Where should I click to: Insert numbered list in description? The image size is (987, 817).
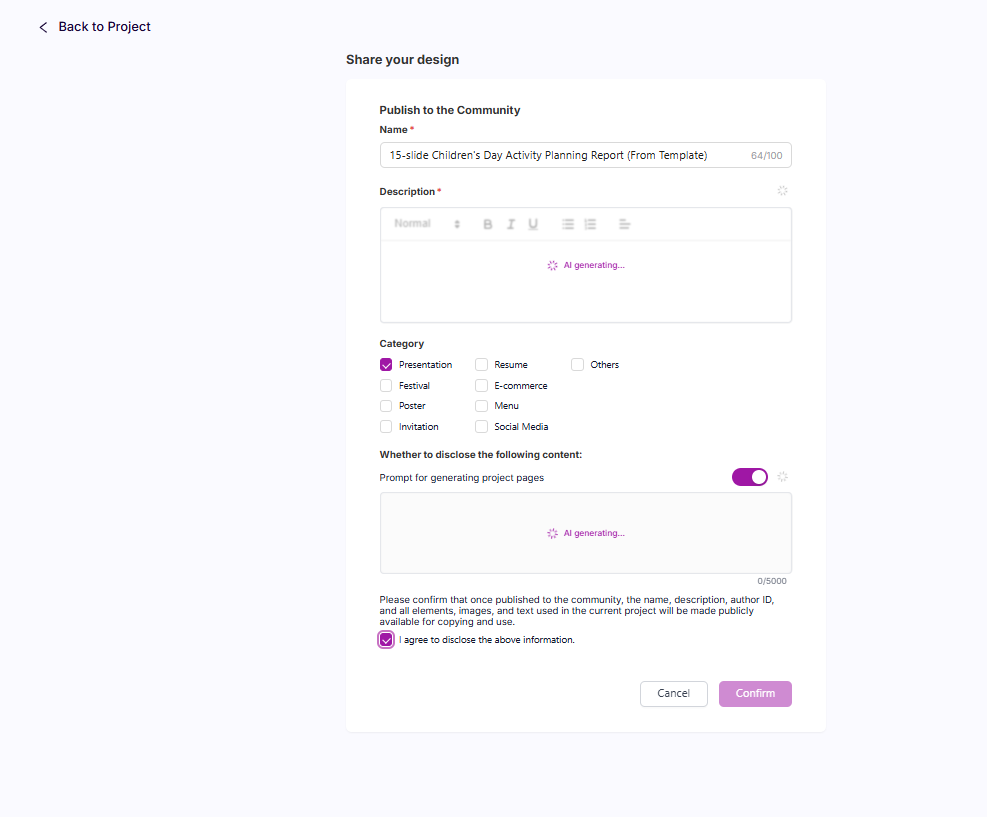tap(590, 224)
